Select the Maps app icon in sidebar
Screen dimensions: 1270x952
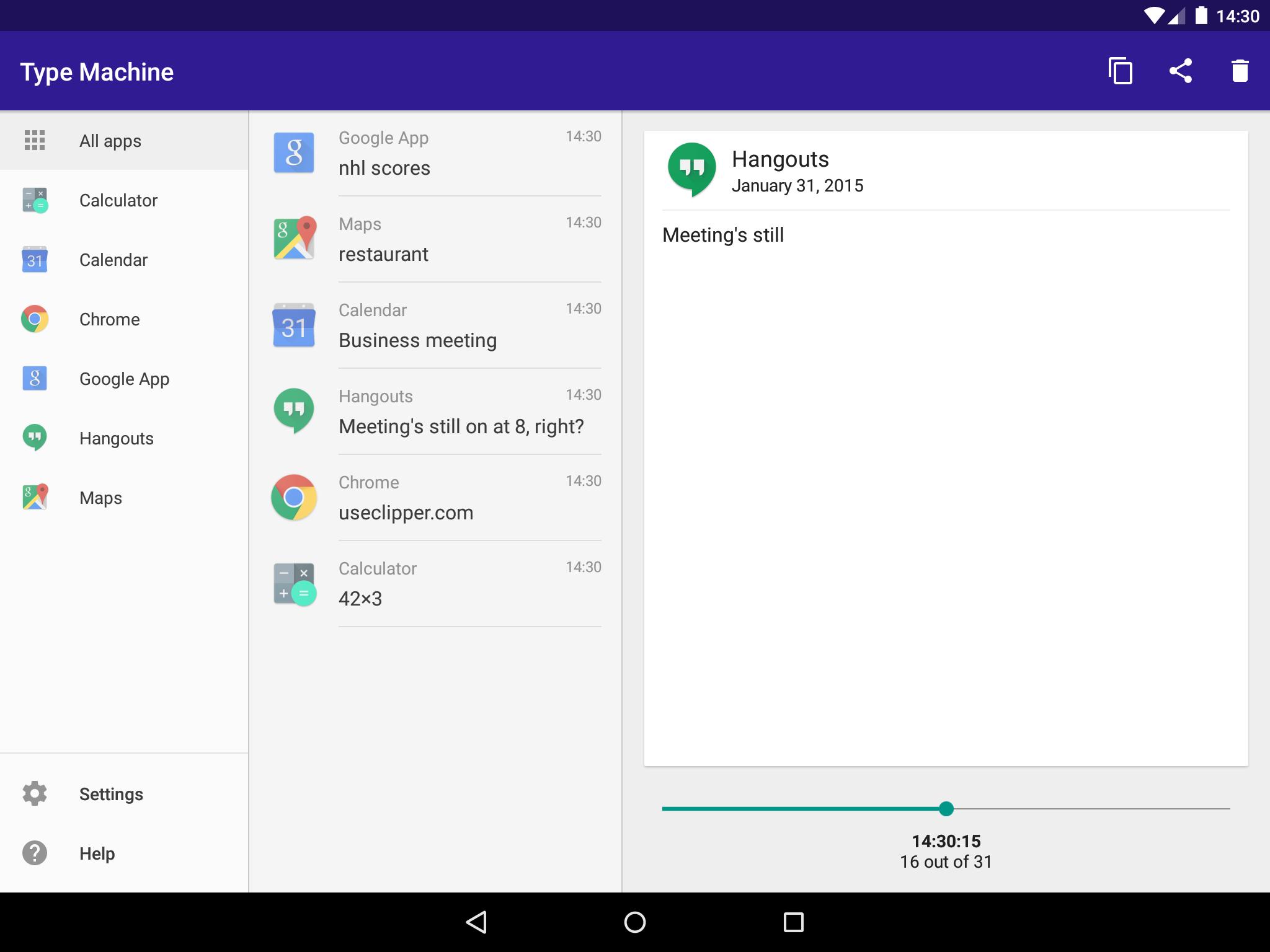35,498
